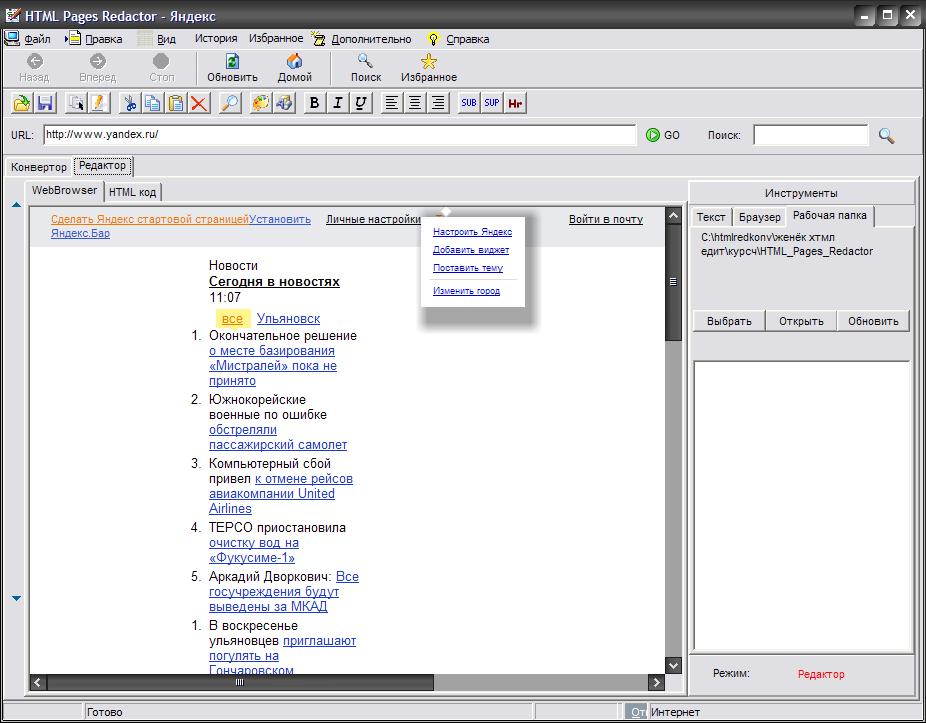Screen dimensions: 926x723
Task: Click the Настроить Яндекс link
Action: point(472,232)
